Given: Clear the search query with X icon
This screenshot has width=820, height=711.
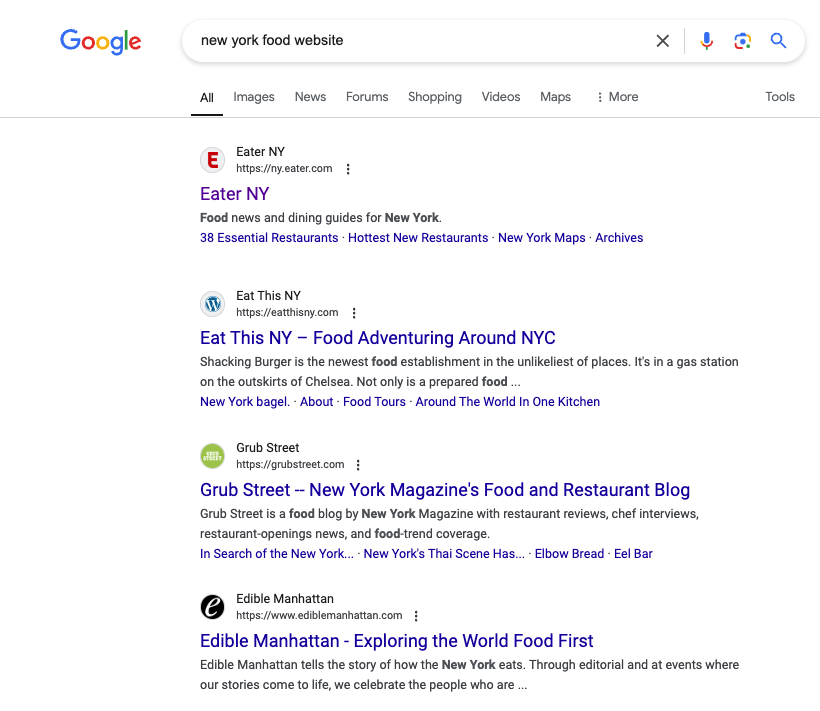Looking at the screenshot, I should 663,41.
